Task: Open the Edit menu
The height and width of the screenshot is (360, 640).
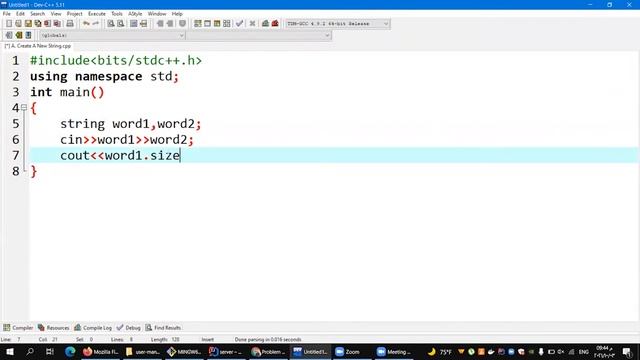Action: pyautogui.click(x=20, y=14)
